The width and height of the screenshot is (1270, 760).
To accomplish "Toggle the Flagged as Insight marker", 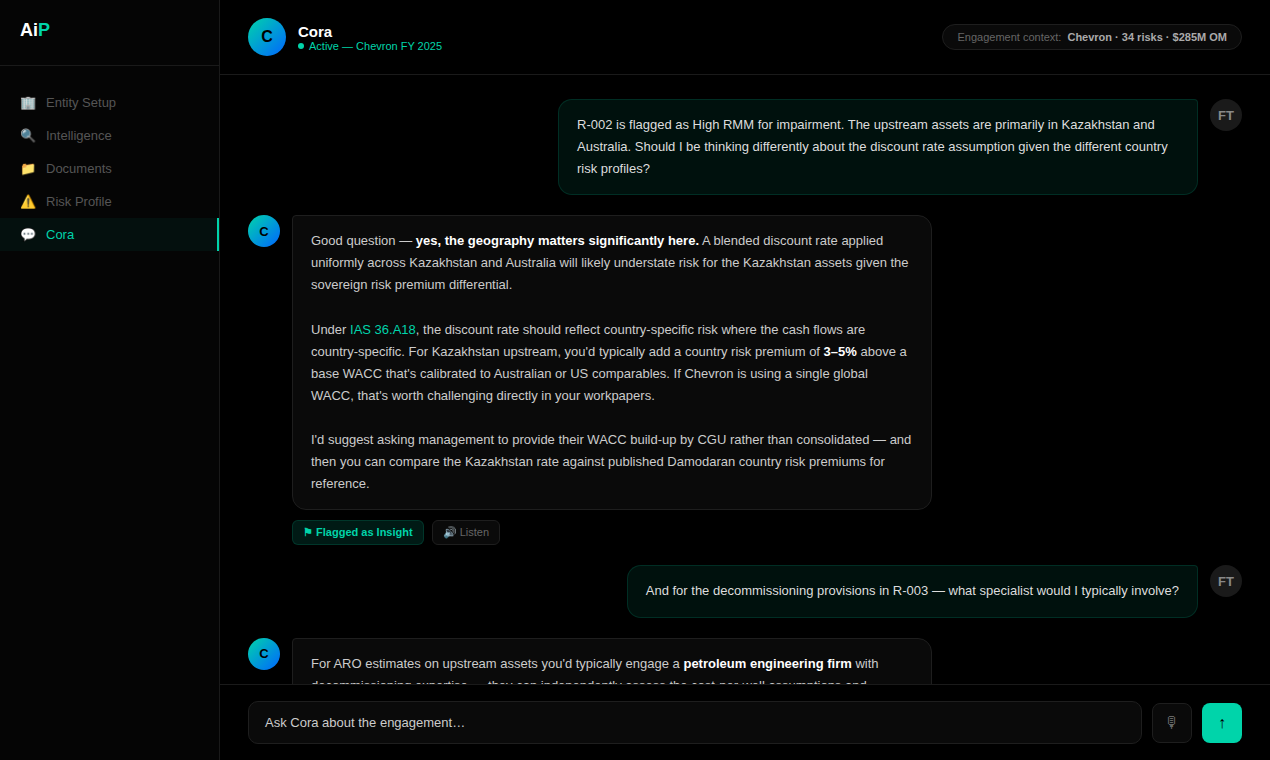I will point(357,532).
